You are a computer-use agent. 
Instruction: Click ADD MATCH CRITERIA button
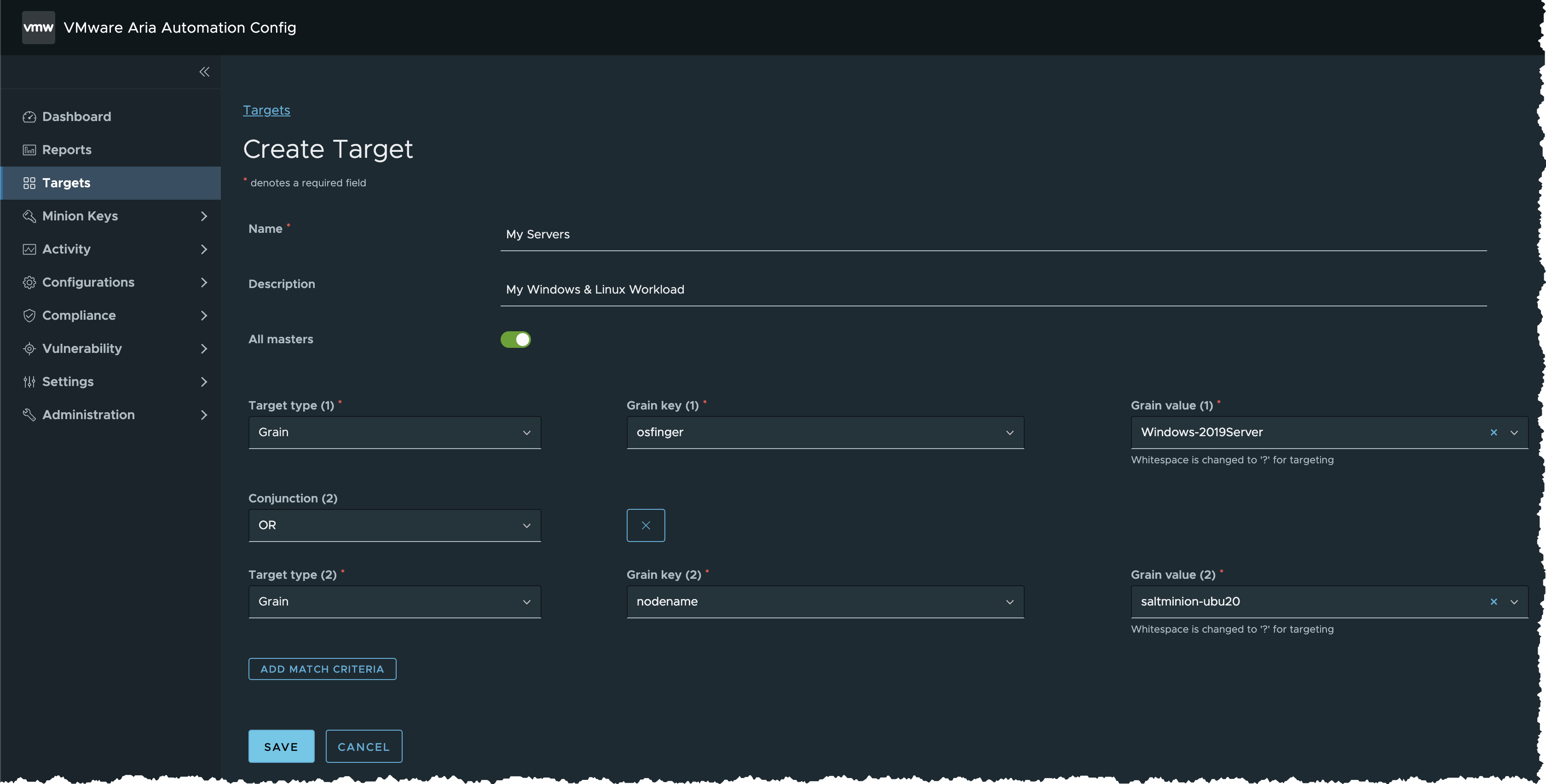coord(322,669)
